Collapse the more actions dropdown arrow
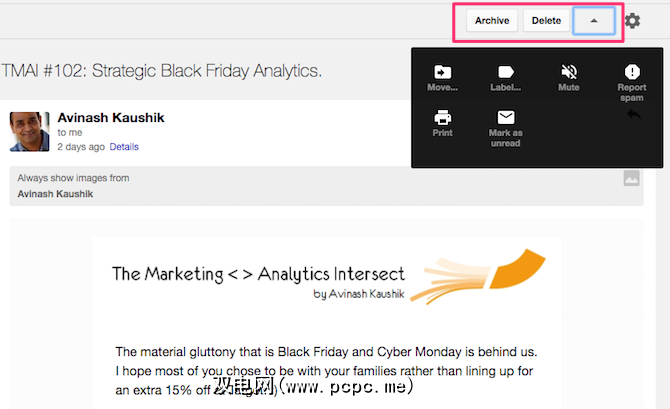 click(x=594, y=20)
